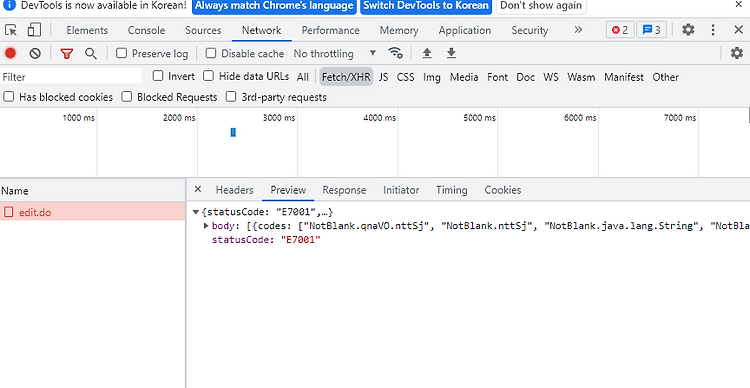750x388 pixels.
Task: Switch to the Performance tab
Action: [330, 30]
